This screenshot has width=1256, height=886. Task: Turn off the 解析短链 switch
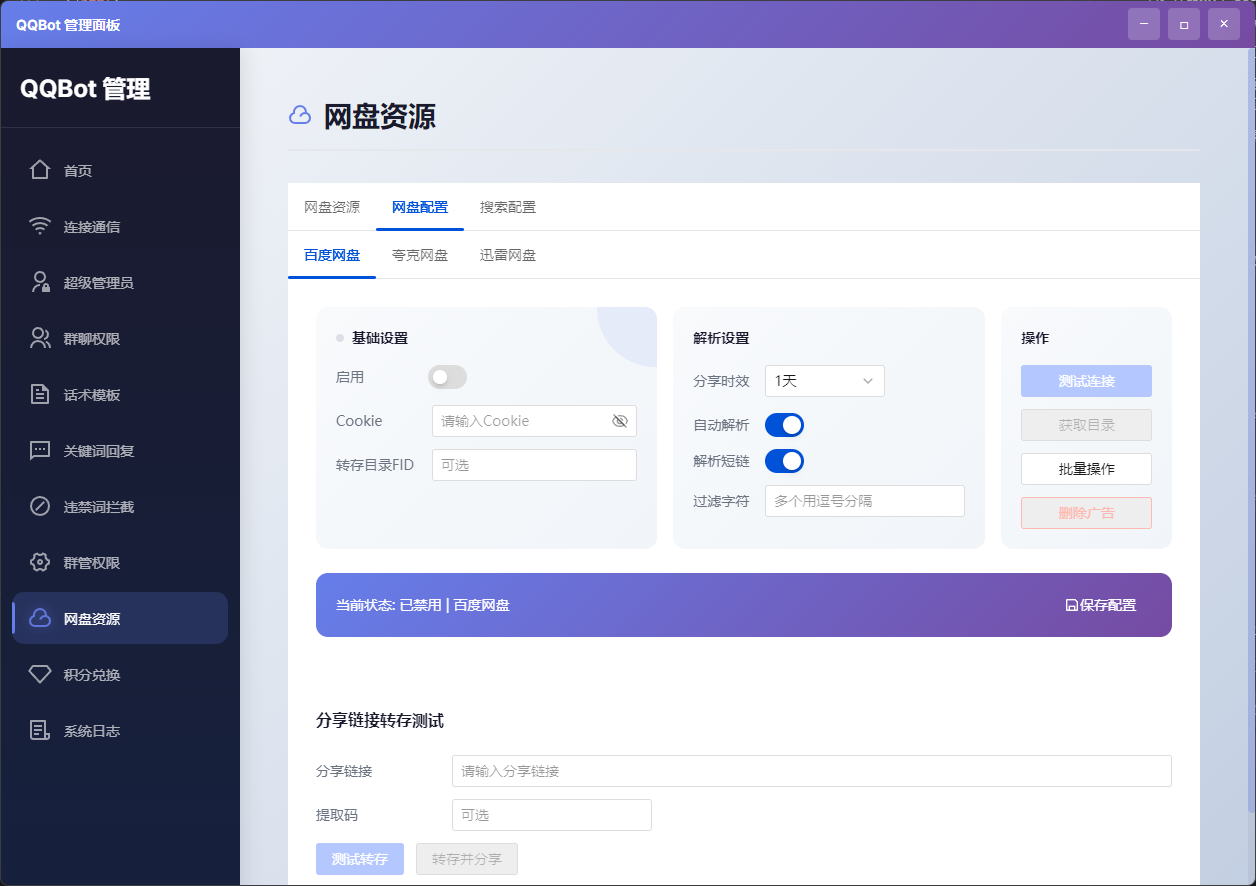point(784,461)
